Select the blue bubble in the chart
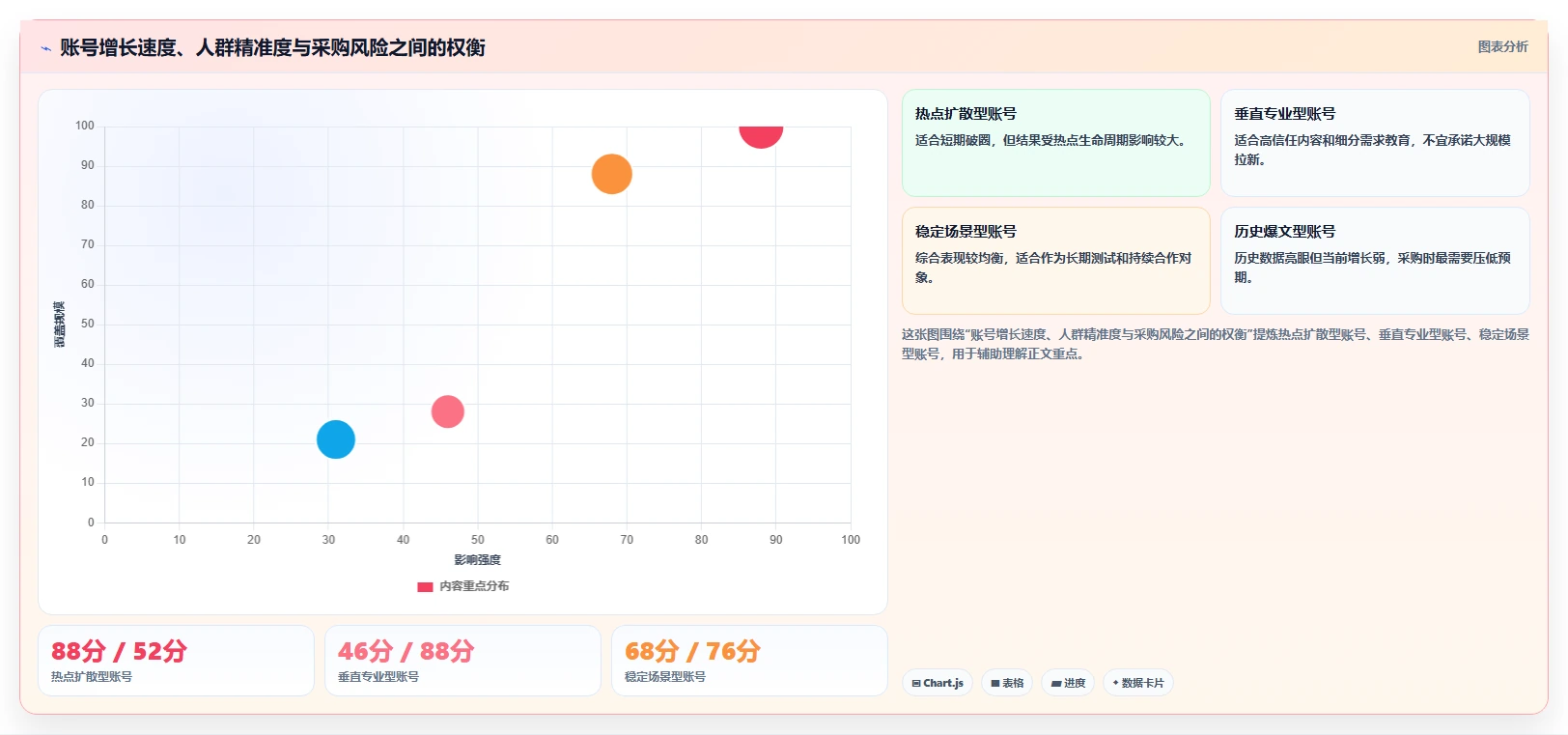Viewport: 1568px width, 735px height. click(336, 439)
